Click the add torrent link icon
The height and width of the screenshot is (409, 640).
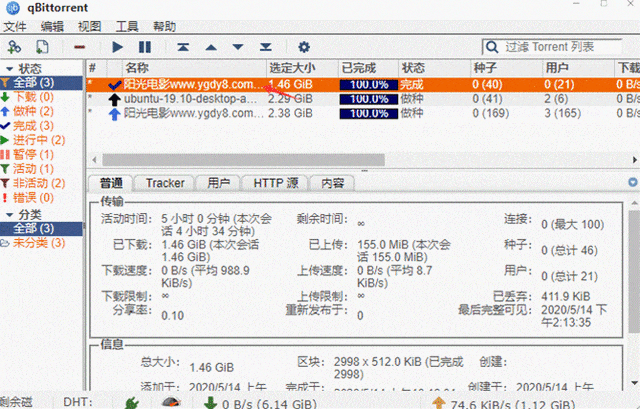click(14, 47)
